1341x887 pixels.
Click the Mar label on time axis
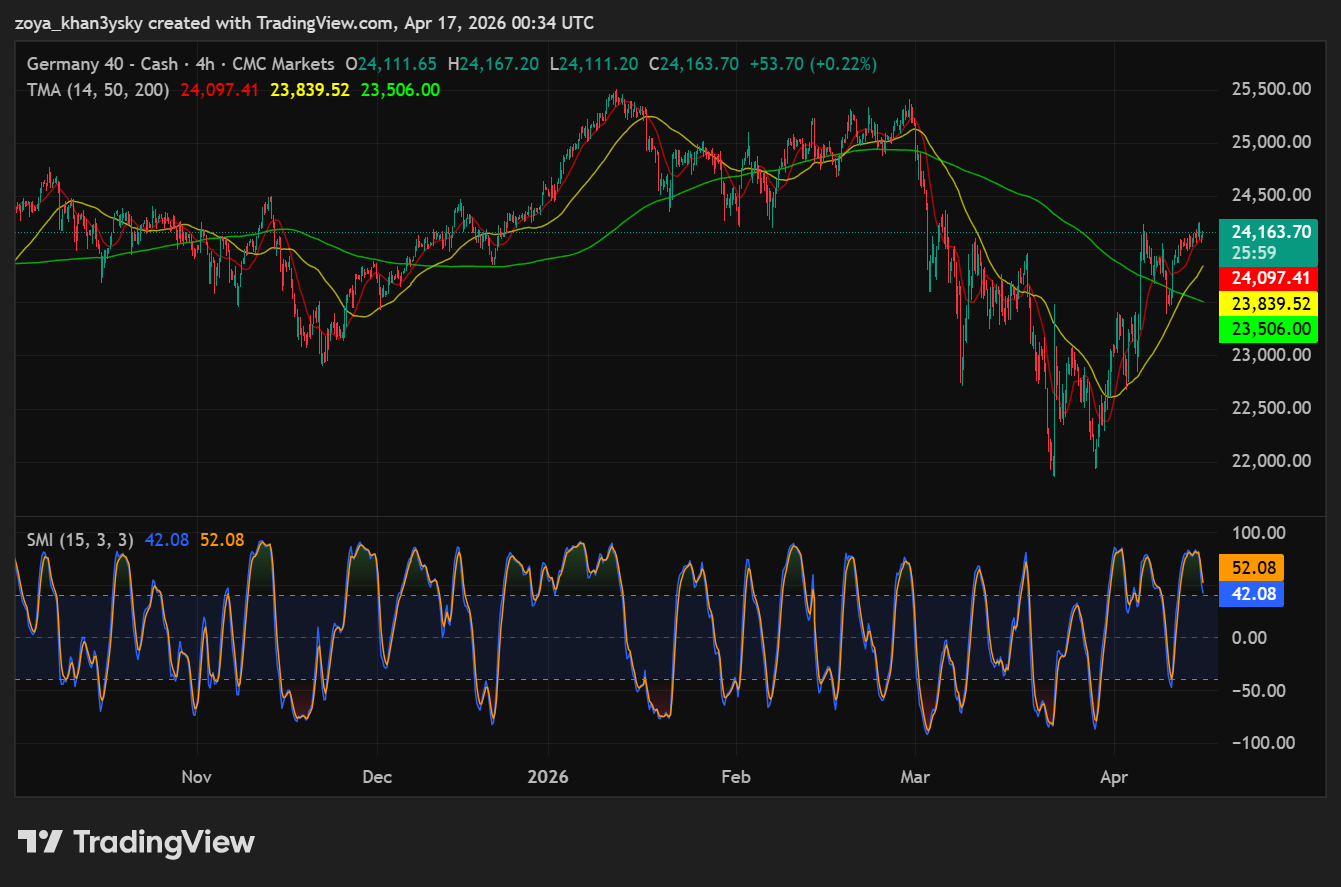tap(915, 777)
